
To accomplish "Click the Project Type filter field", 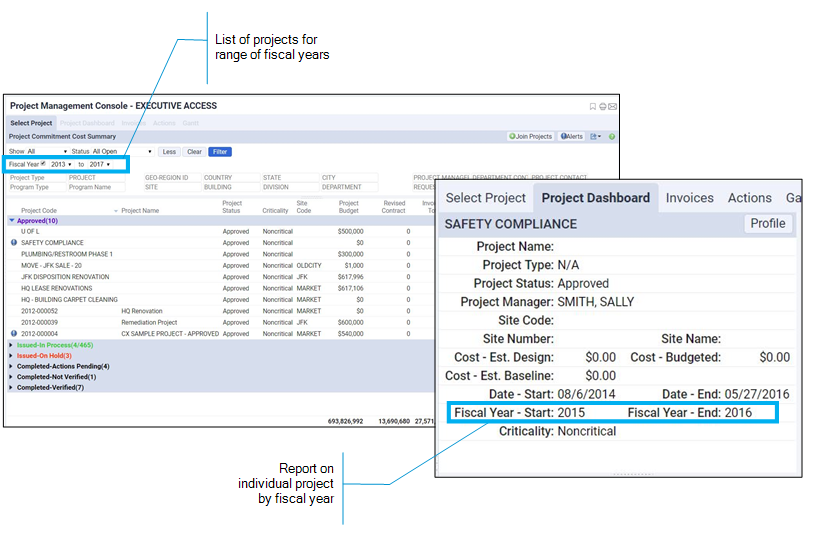I will point(36,178).
